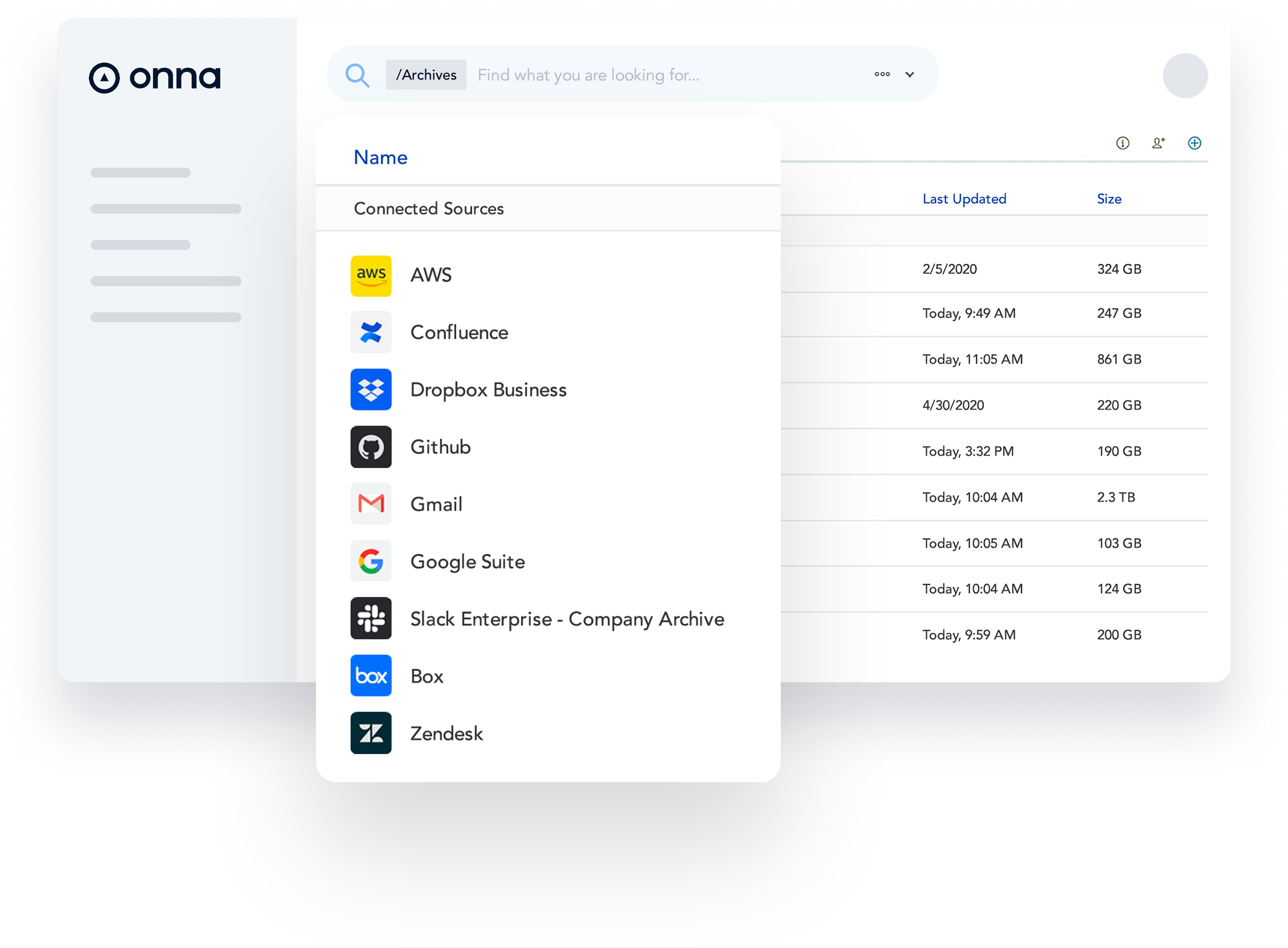Image resolution: width=1288 pixels, height=948 pixels.
Task: Click the Box logo icon
Action: click(x=371, y=676)
